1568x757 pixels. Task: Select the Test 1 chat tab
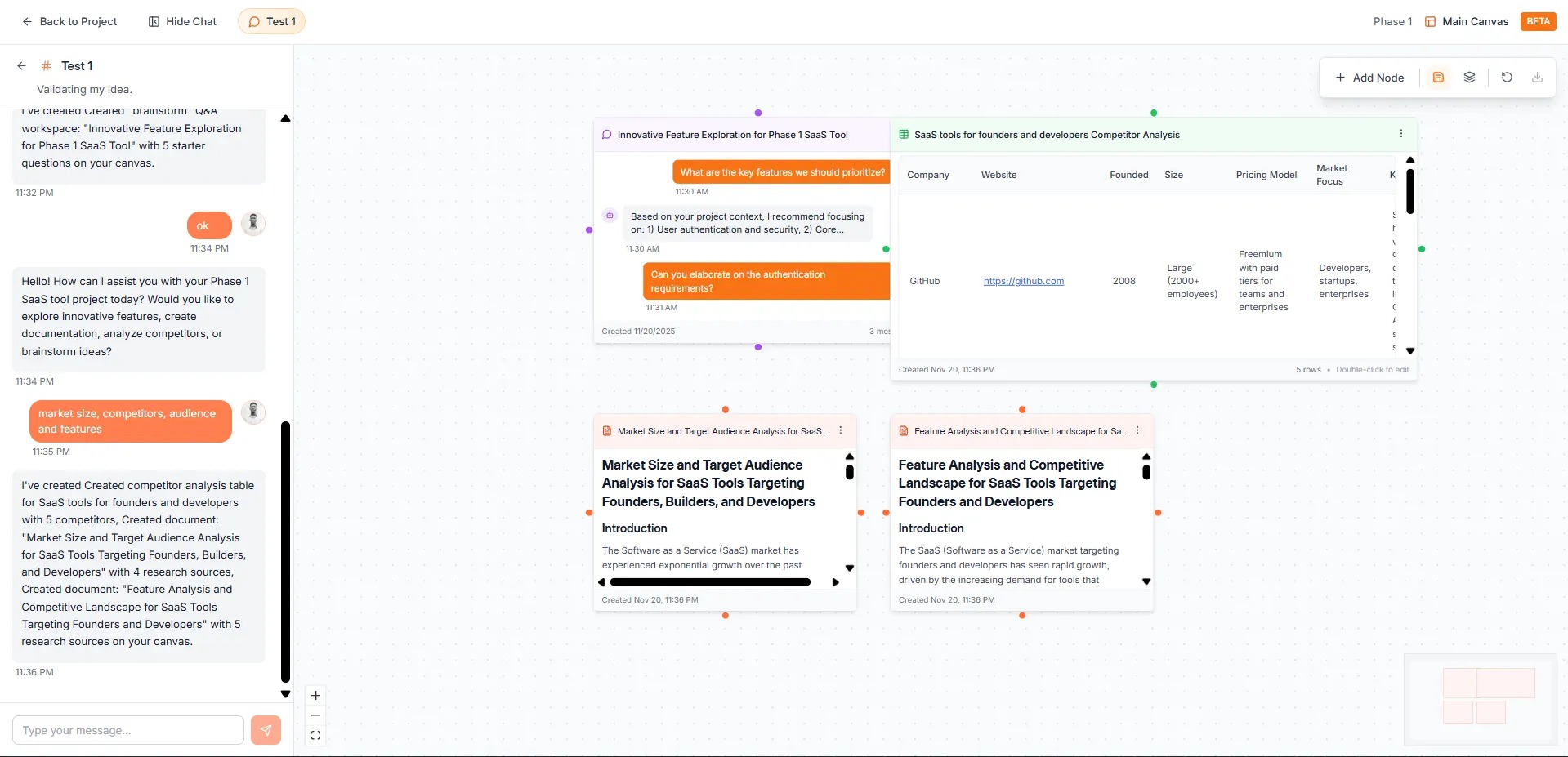click(271, 22)
